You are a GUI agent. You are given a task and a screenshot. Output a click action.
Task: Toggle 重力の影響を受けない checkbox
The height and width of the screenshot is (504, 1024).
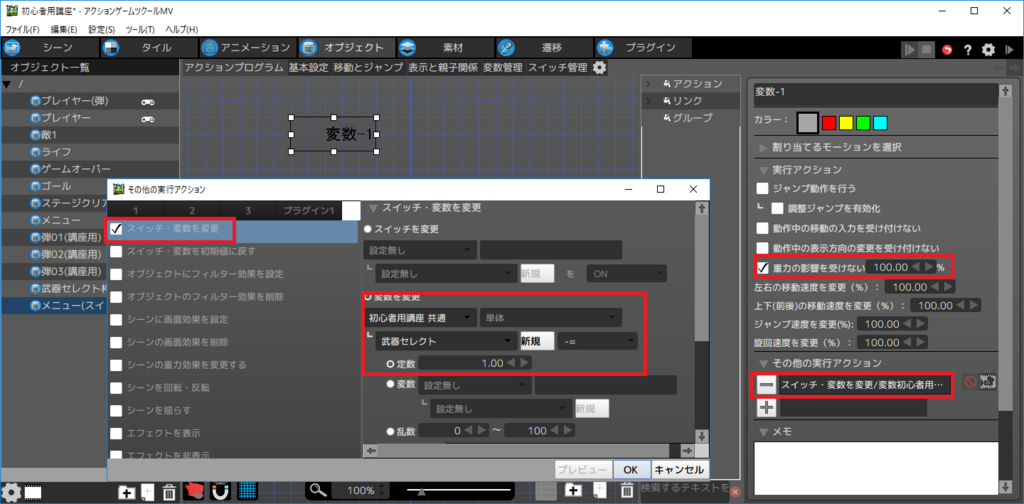click(762, 267)
